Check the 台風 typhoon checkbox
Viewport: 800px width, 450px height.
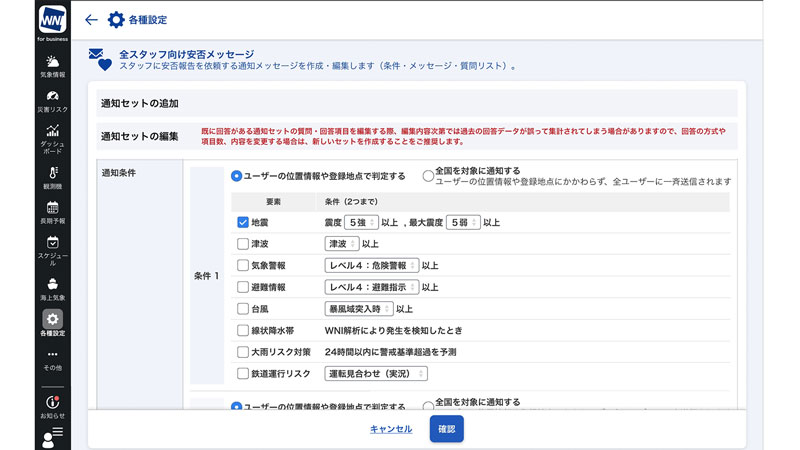click(243, 309)
